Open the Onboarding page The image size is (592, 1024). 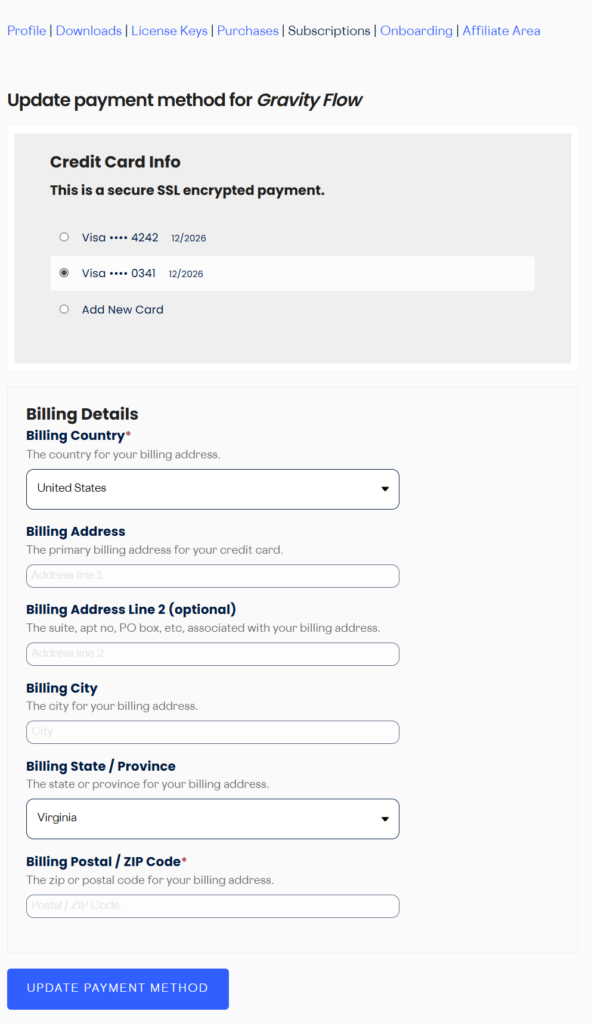pyautogui.click(x=416, y=31)
